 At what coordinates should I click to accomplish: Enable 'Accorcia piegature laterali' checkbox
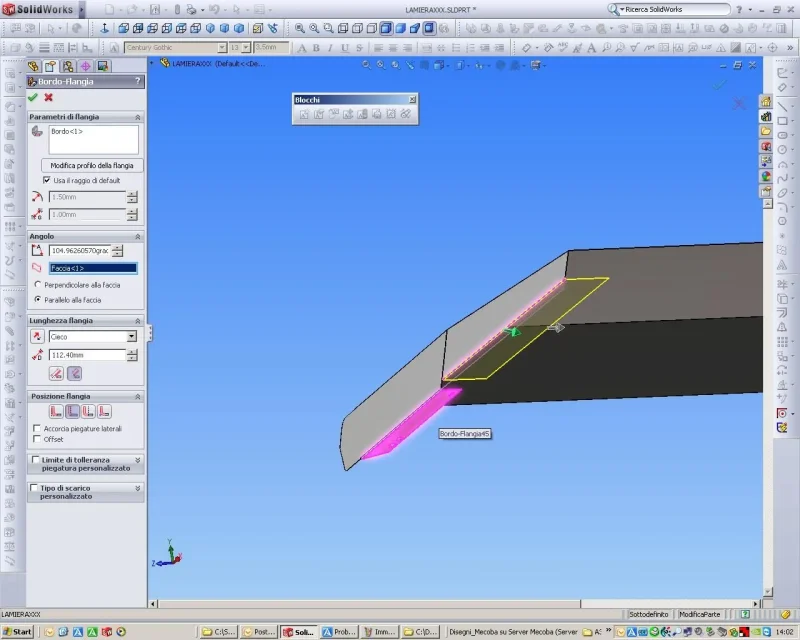[37, 428]
